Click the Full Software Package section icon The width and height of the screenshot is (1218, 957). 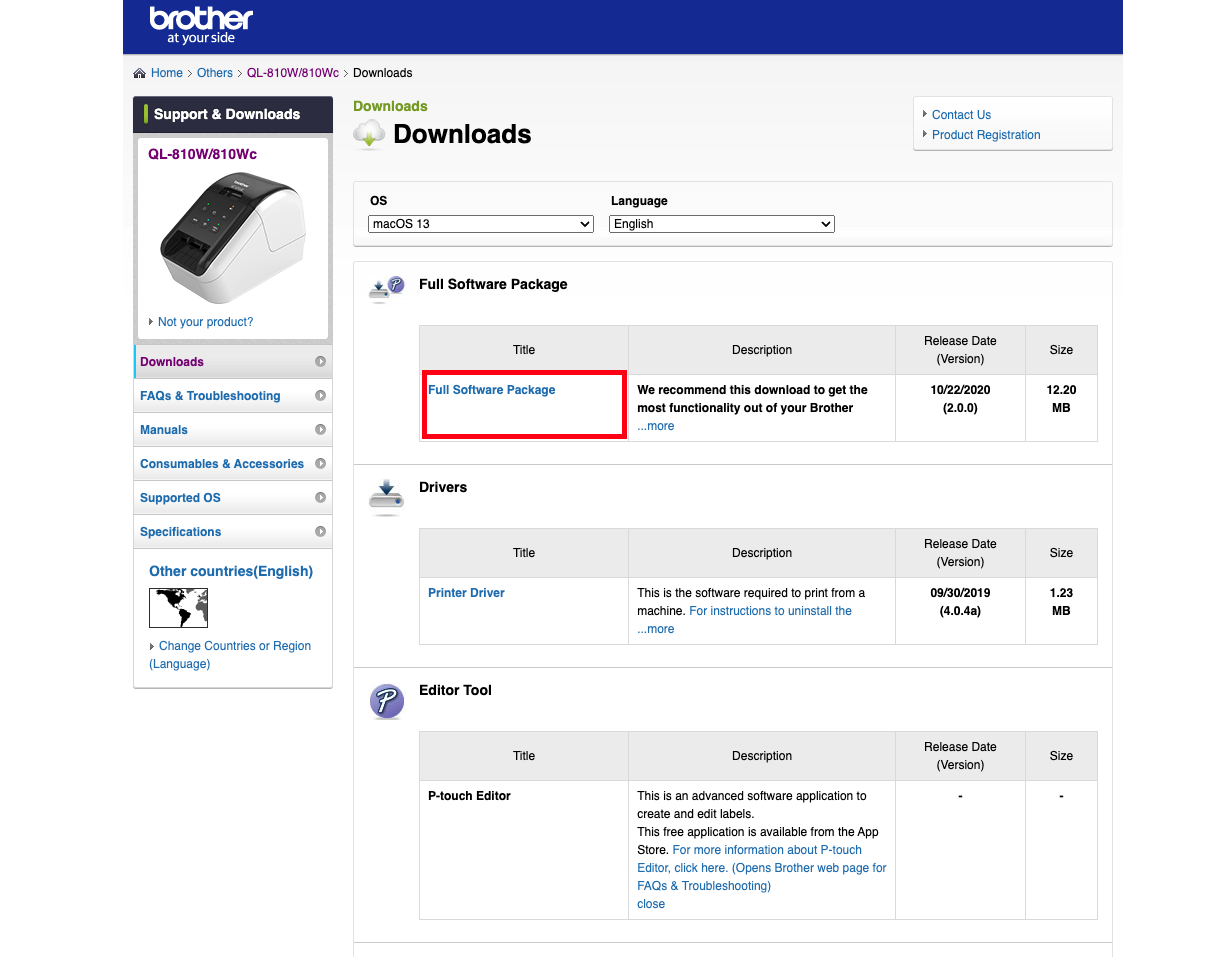[x=386, y=288]
